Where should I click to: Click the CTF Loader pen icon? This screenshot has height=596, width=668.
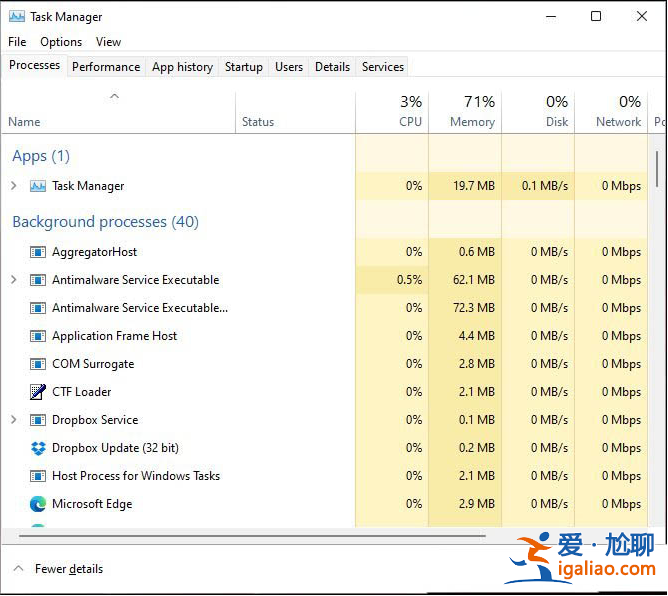click(38, 392)
